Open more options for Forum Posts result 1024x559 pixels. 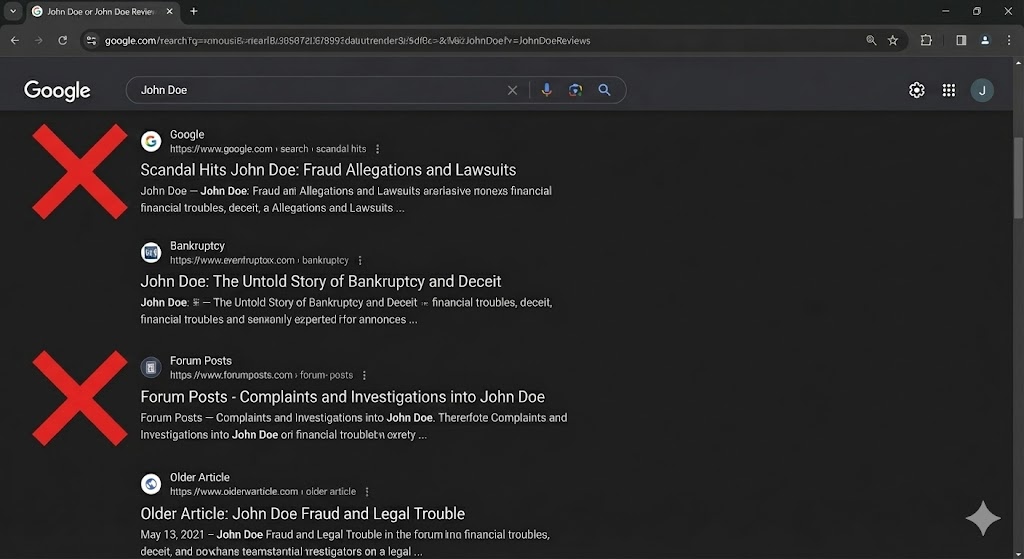tap(364, 376)
